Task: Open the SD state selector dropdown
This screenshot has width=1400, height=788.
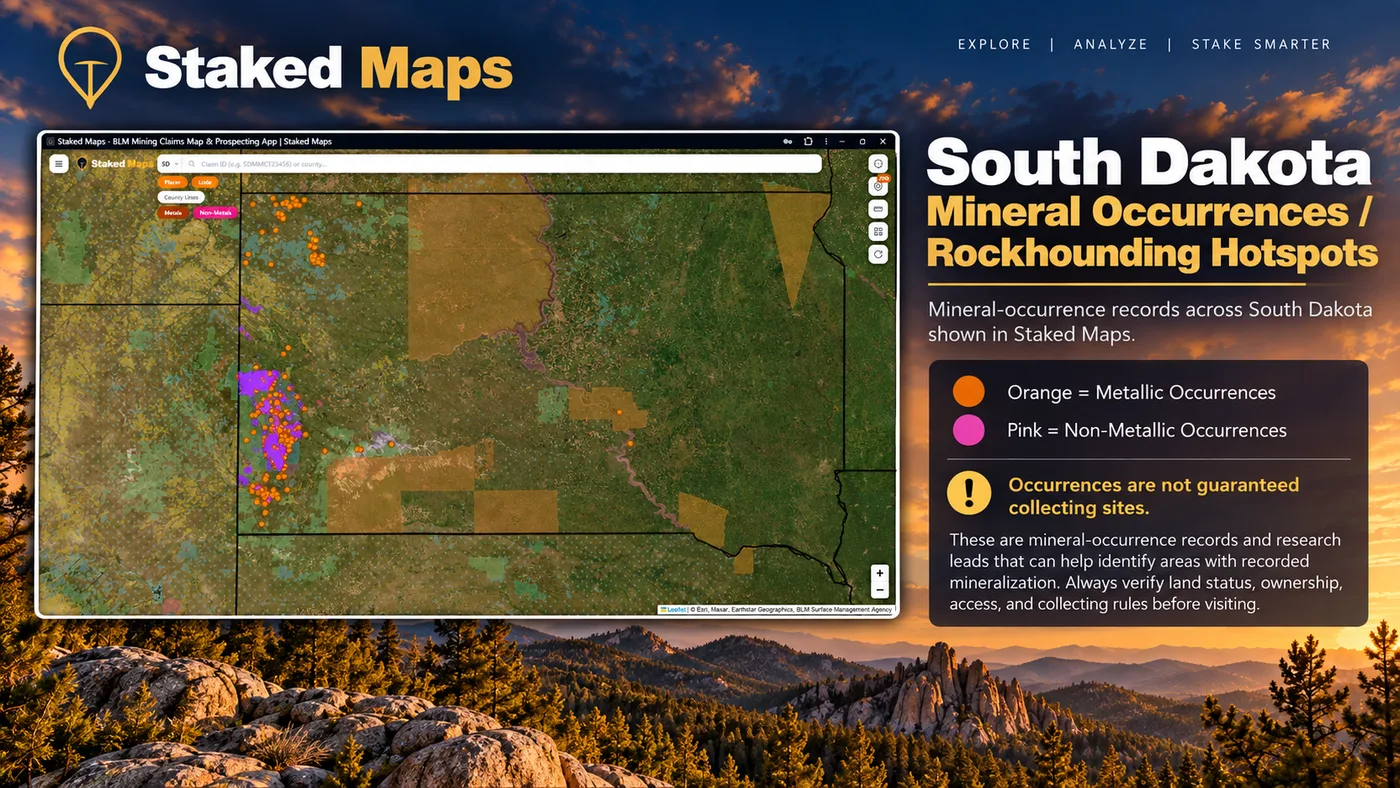Action: [169, 164]
